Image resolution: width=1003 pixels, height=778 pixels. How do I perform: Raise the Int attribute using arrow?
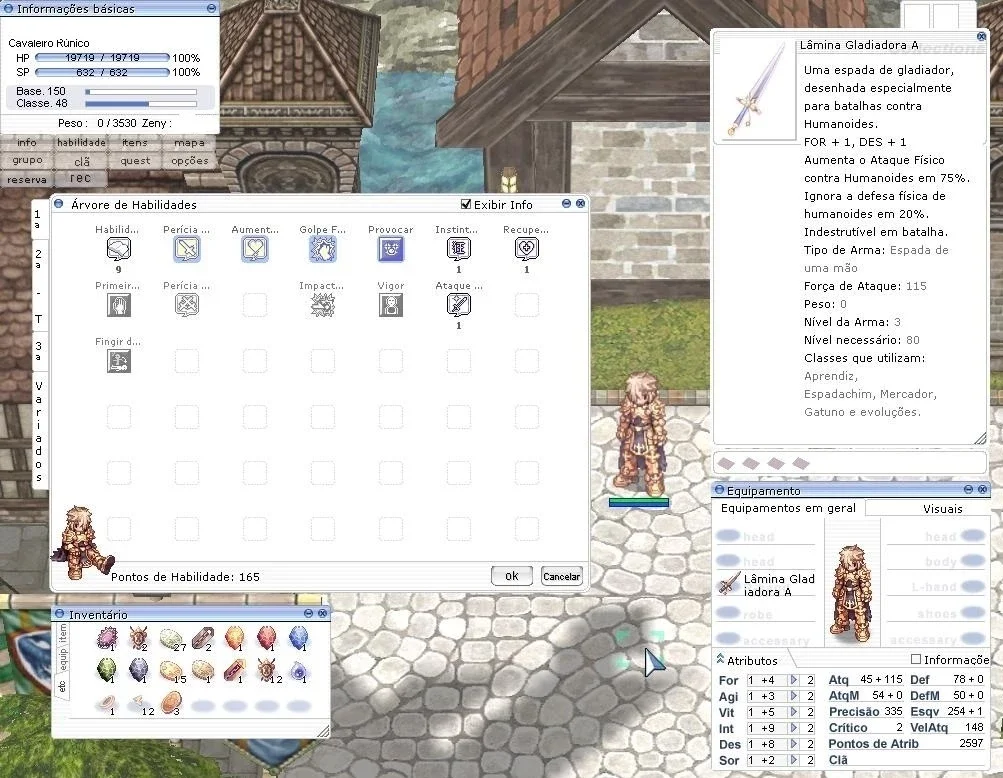(794, 728)
